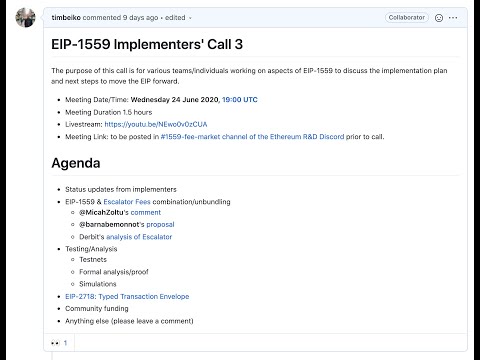Viewport: 480px width, 360px height.
Task: Open the #1559-fee-market Discord channel link
Action: point(252,137)
